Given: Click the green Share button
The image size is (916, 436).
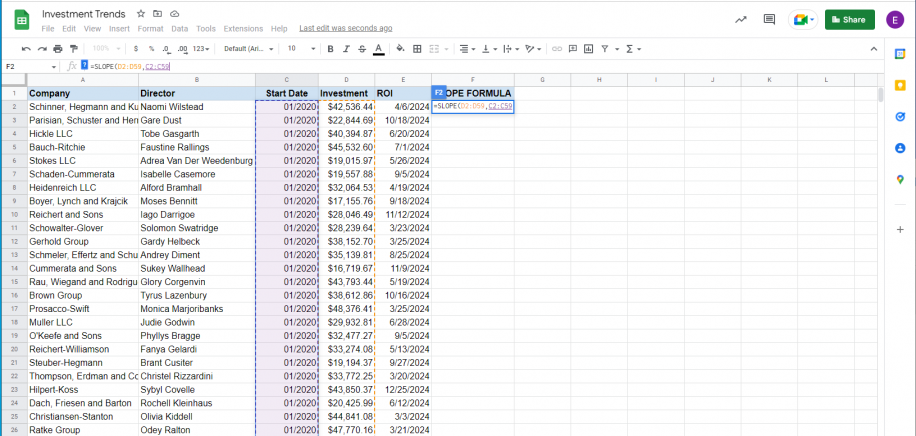Looking at the screenshot, I should click(849, 20).
